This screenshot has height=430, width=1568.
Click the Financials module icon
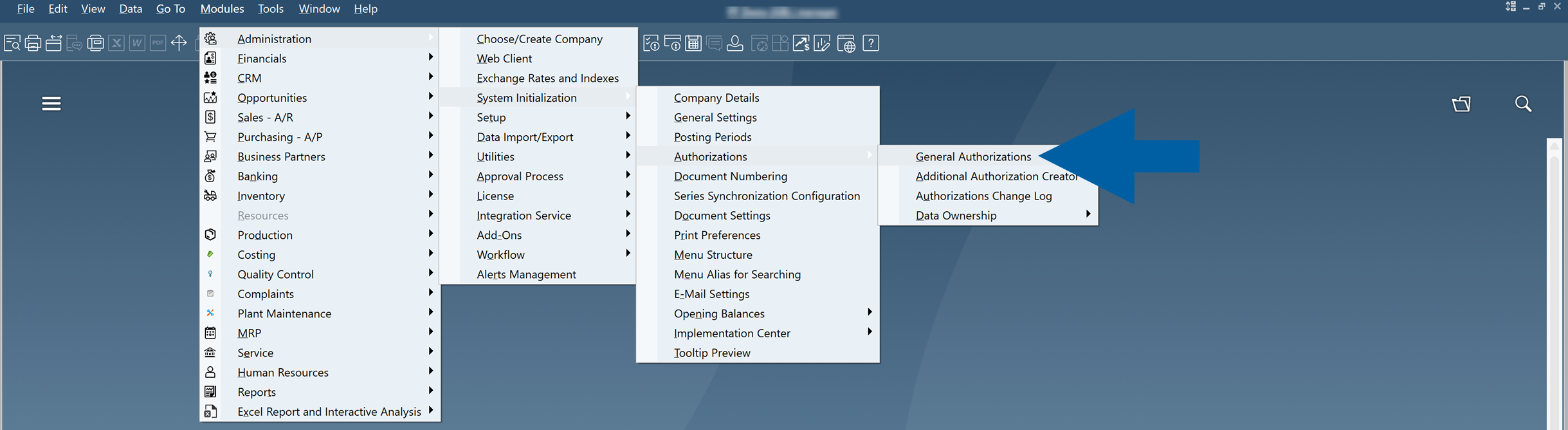tap(210, 58)
